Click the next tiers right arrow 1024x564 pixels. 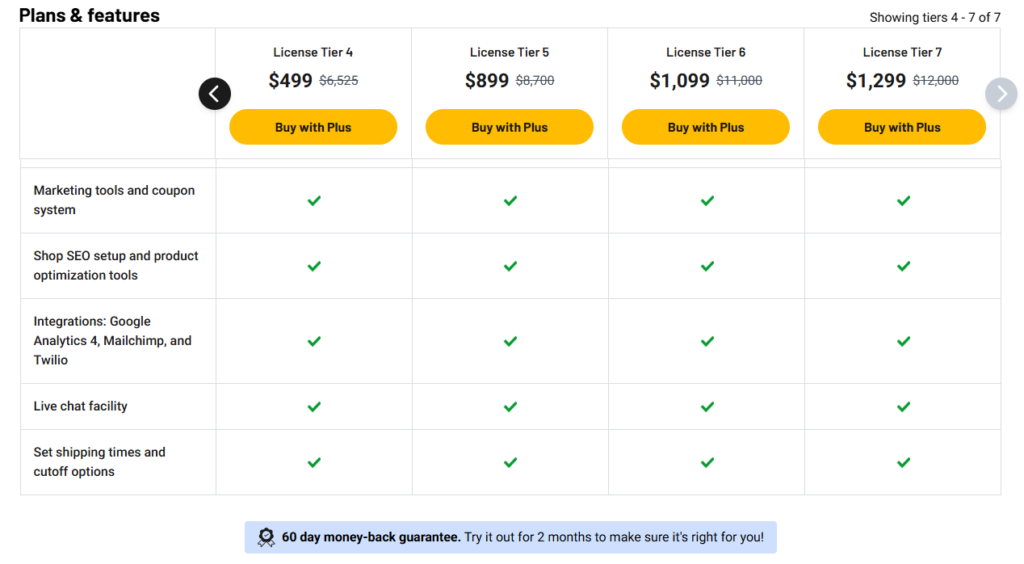click(1001, 94)
